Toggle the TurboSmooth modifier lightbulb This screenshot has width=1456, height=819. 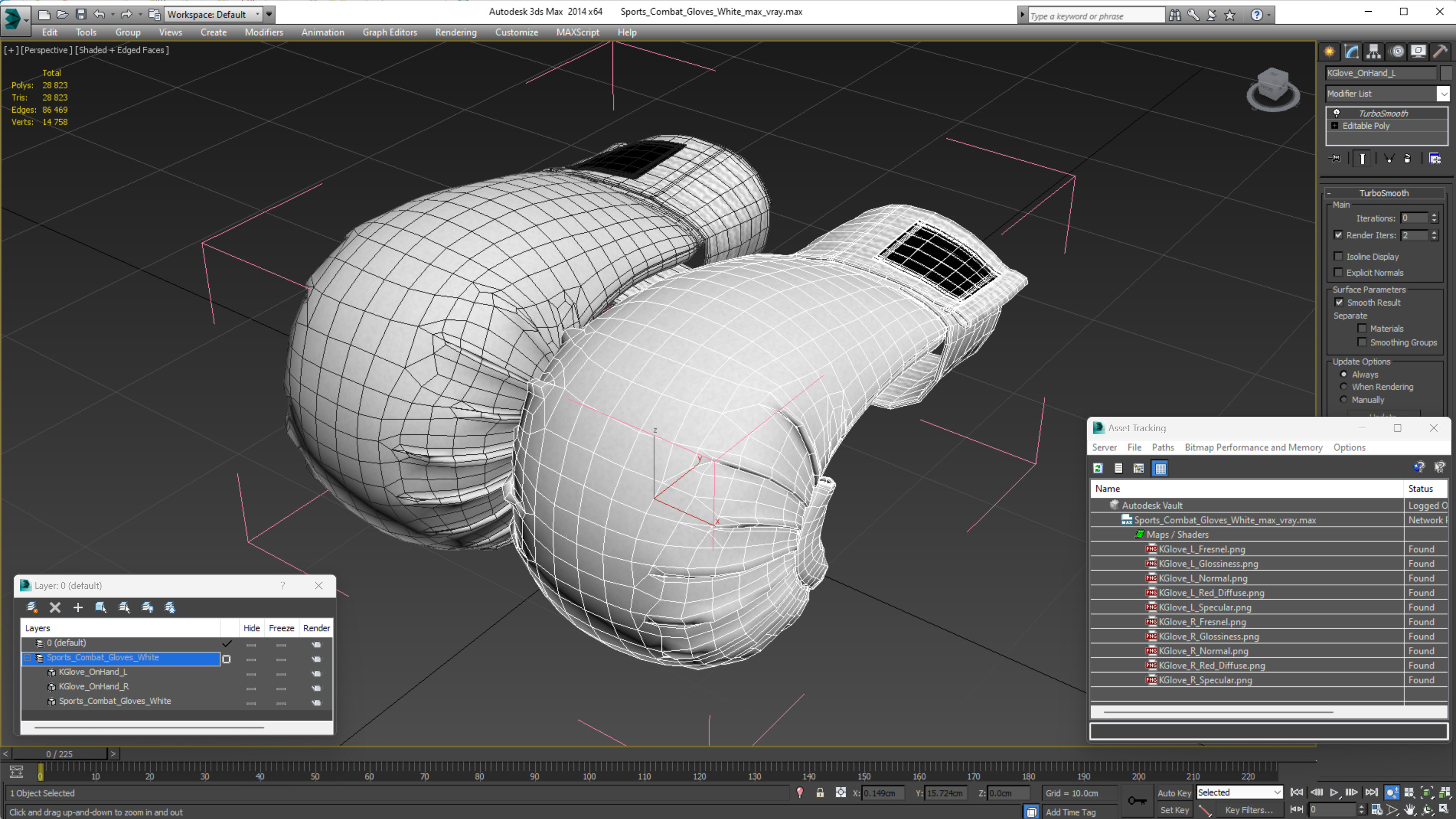point(1337,113)
